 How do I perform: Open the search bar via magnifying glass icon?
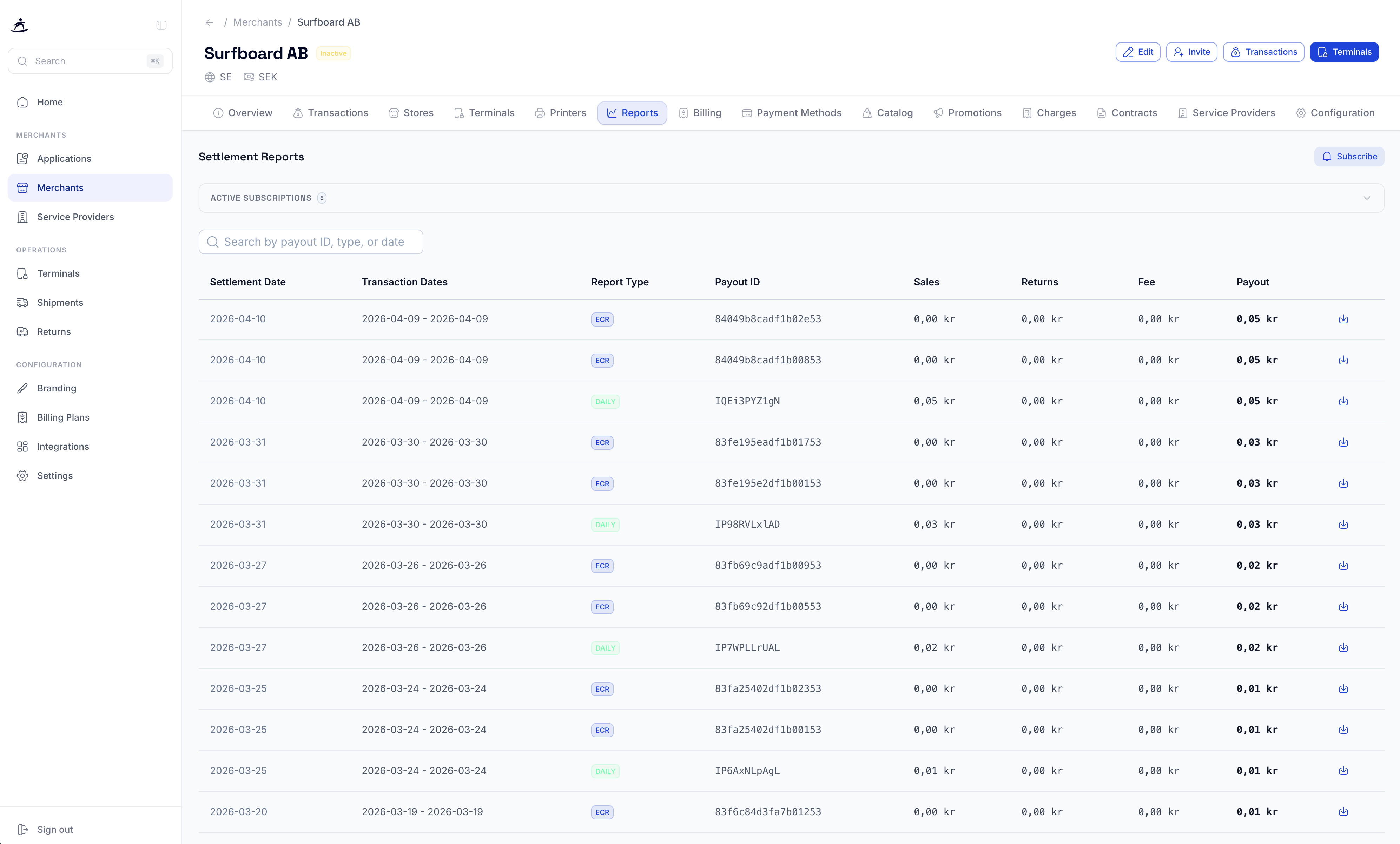[23, 61]
